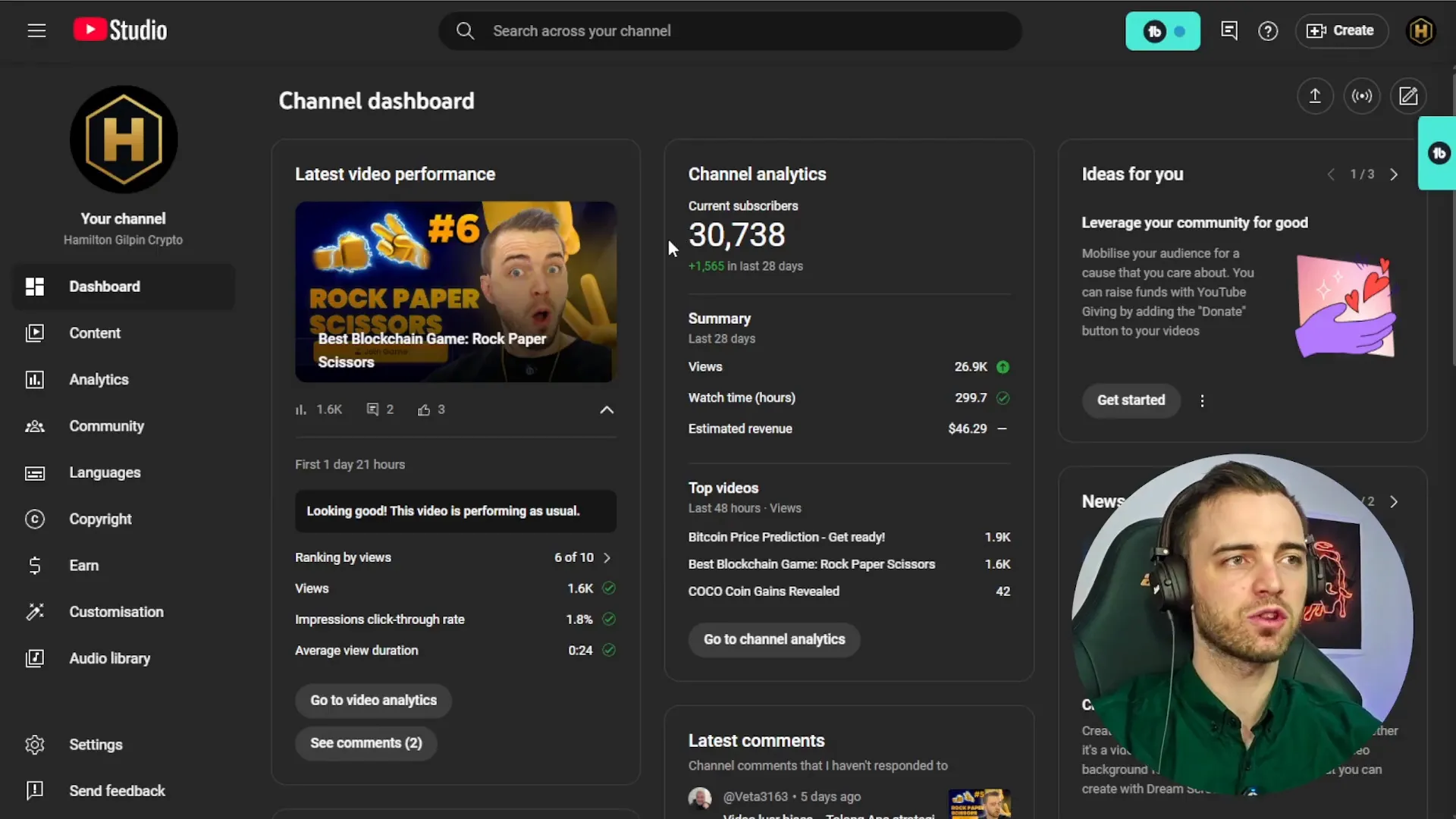Open the comments feedback icon in header
Viewport: 1456px width, 819px height.
[x=1229, y=31]
